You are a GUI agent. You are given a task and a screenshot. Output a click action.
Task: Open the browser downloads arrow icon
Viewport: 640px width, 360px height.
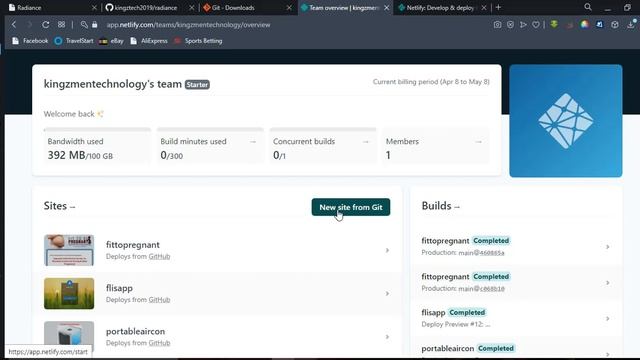pyautogui.click(x=631, y=24)
